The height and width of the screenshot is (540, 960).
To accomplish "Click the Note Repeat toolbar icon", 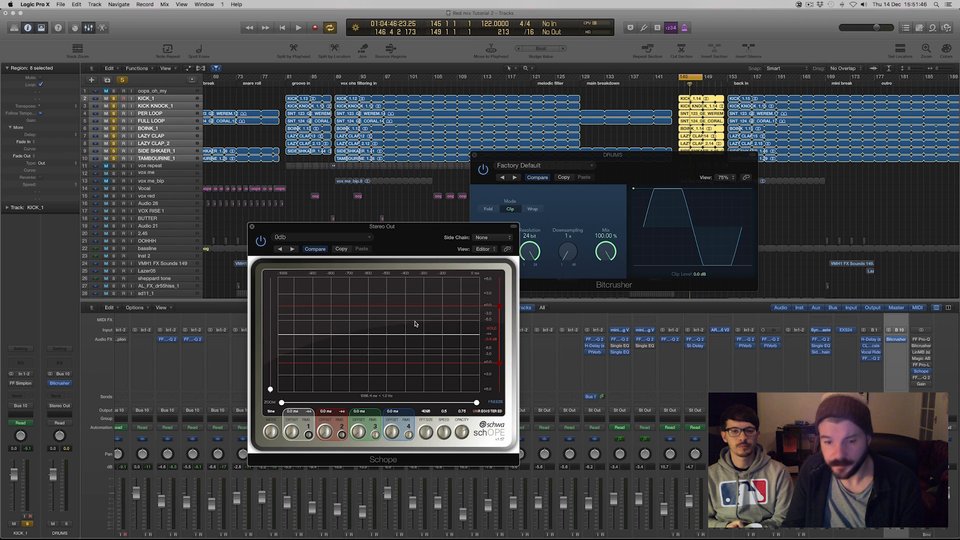I will pyautogui.click(x=167, y=50).
